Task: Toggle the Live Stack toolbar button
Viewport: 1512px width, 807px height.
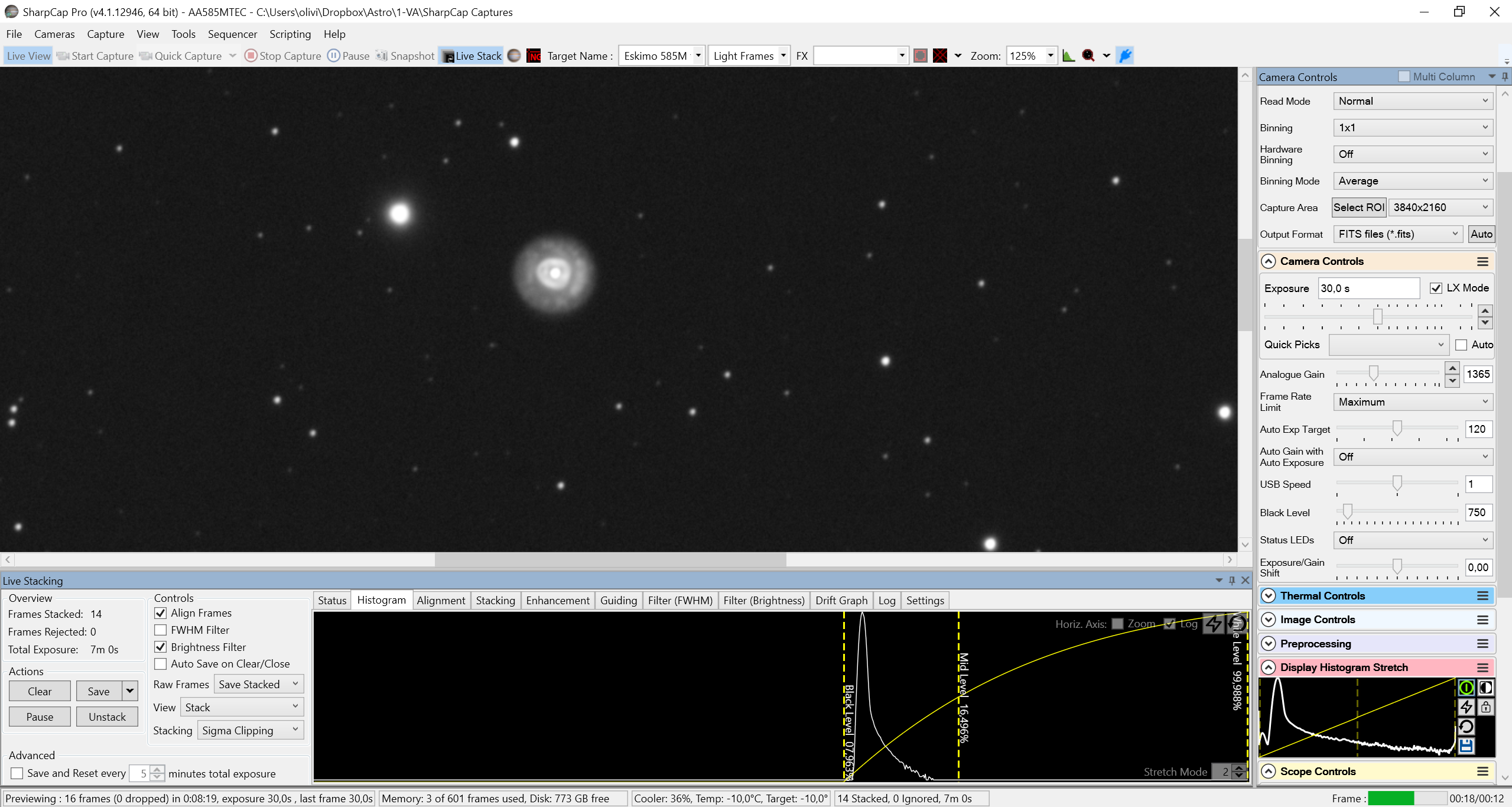Action: 472,56
